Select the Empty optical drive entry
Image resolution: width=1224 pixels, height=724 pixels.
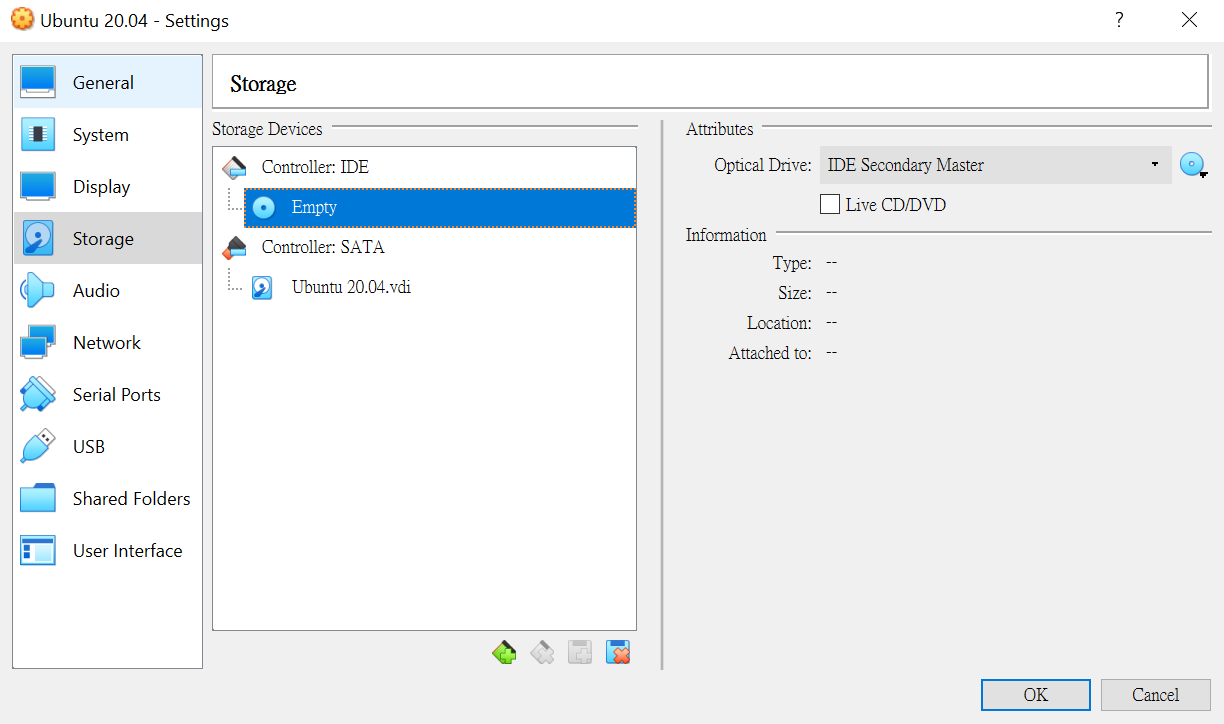(440, 208)
